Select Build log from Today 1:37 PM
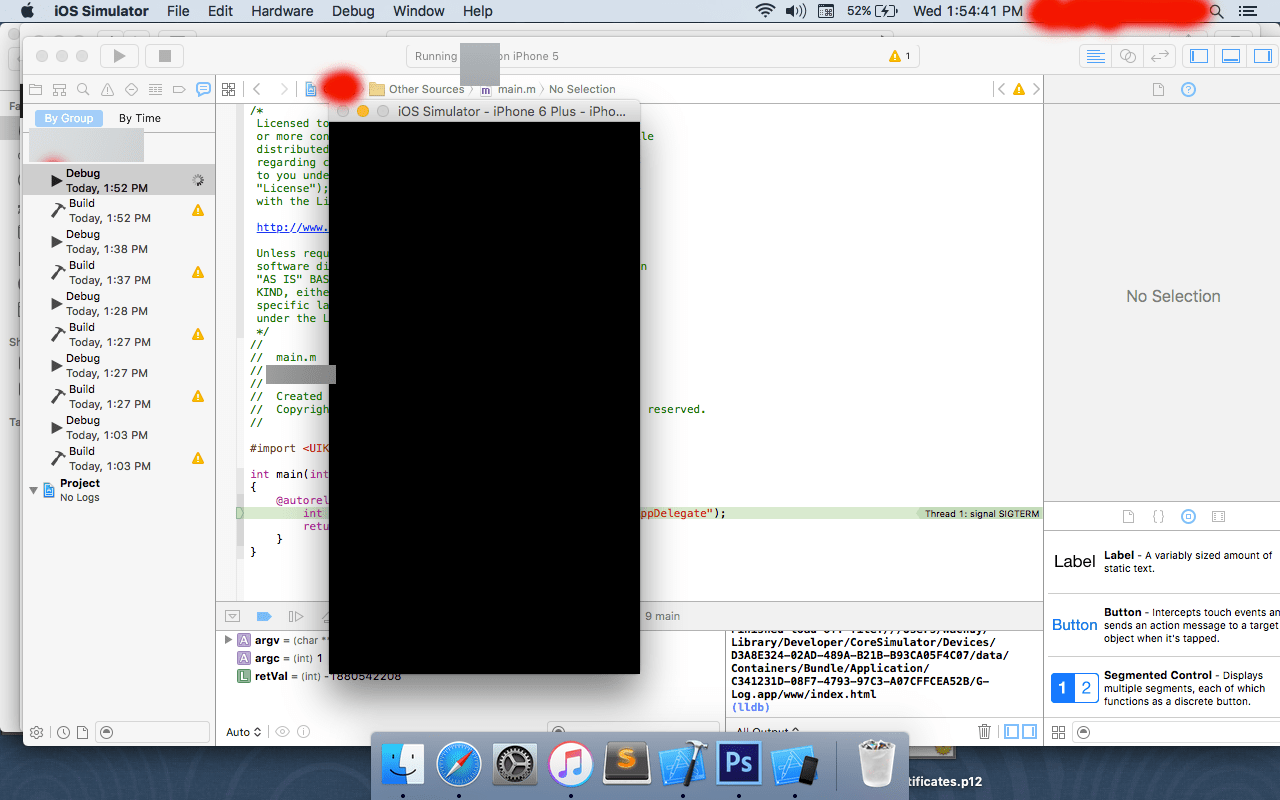1280x800 pixels. point(118,273)
